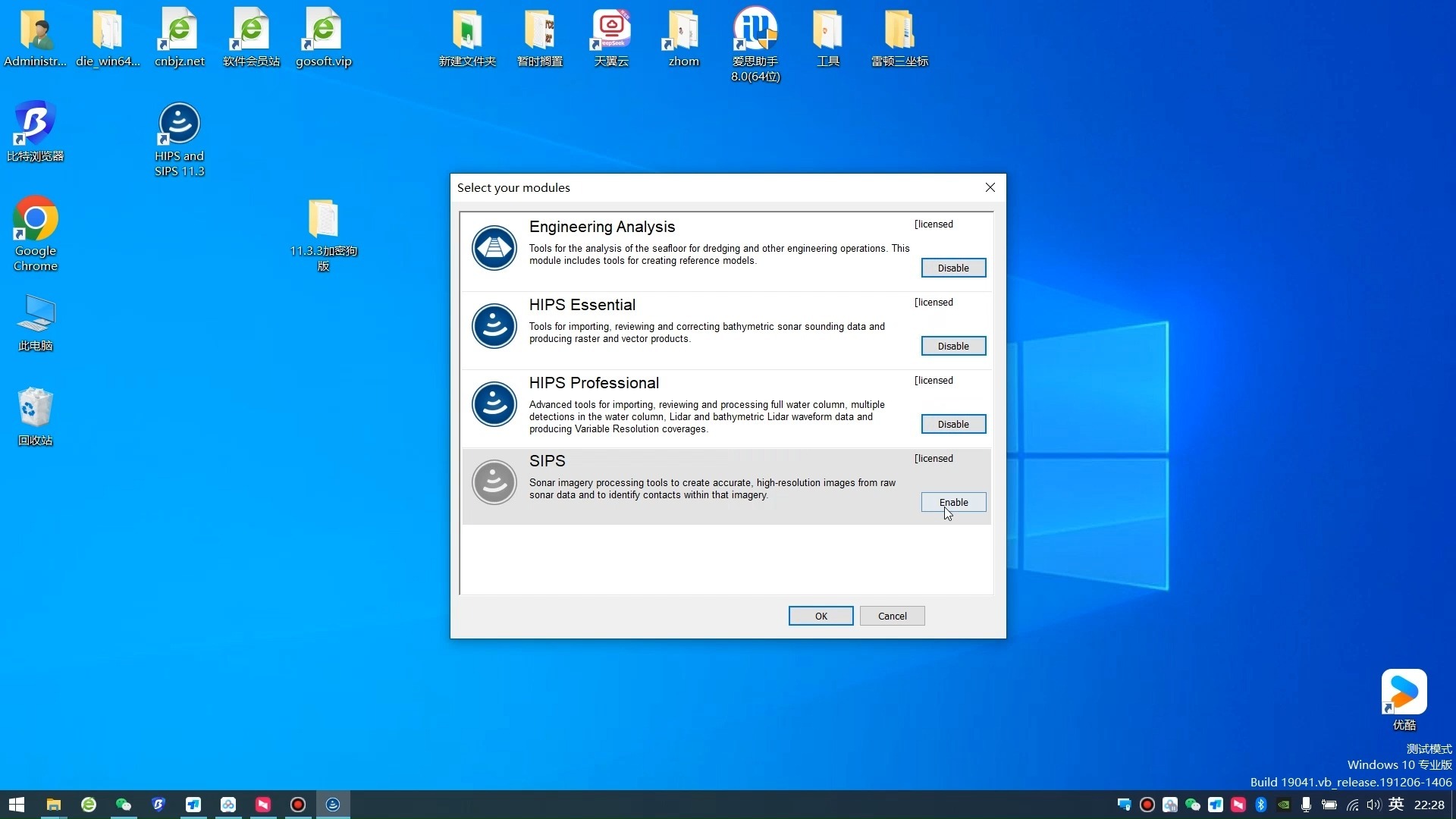Click the SIPS module title
1456x819 pixels.
click(x=547, y=461)
